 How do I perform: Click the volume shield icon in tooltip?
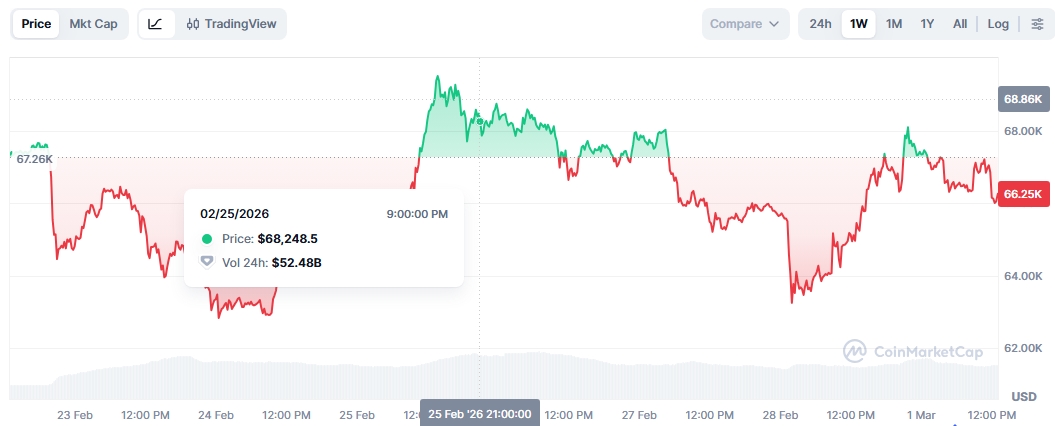coord(207,262)
